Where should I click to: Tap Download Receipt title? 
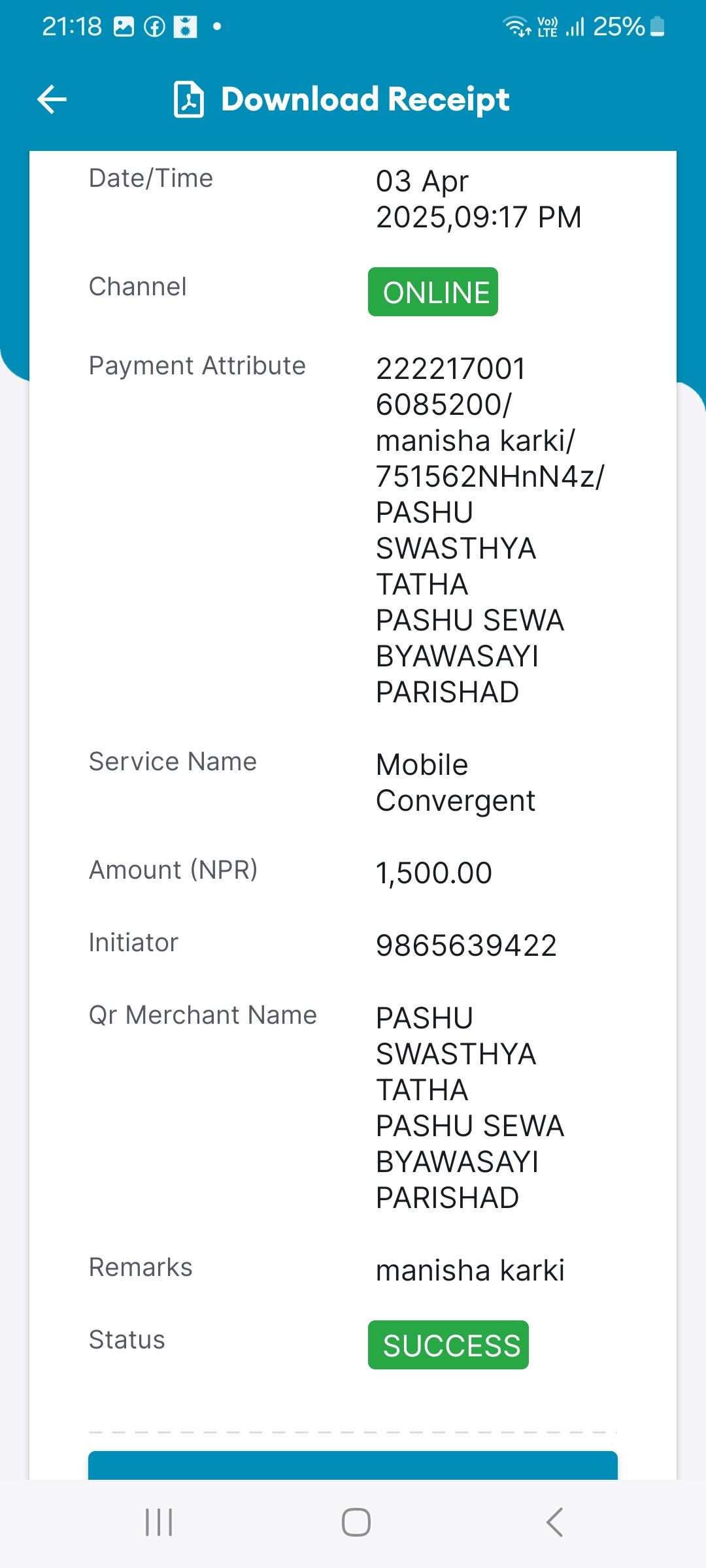365,99
